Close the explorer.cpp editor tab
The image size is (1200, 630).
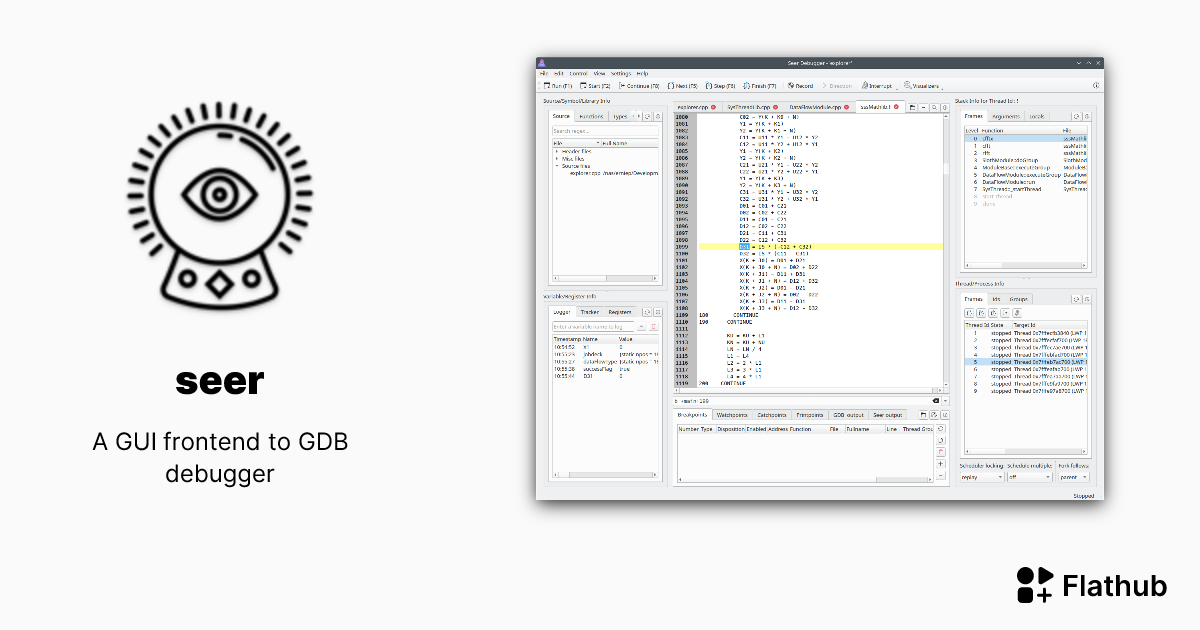(x=714, y=106)
